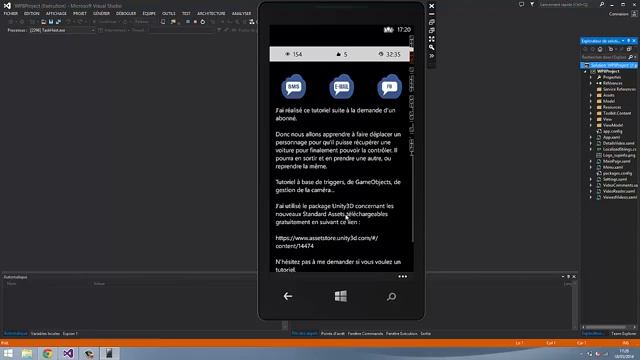This screenshot has width=640, height=360.
Task: Open the DÉBOGUER menu
Action: (126, 13)
